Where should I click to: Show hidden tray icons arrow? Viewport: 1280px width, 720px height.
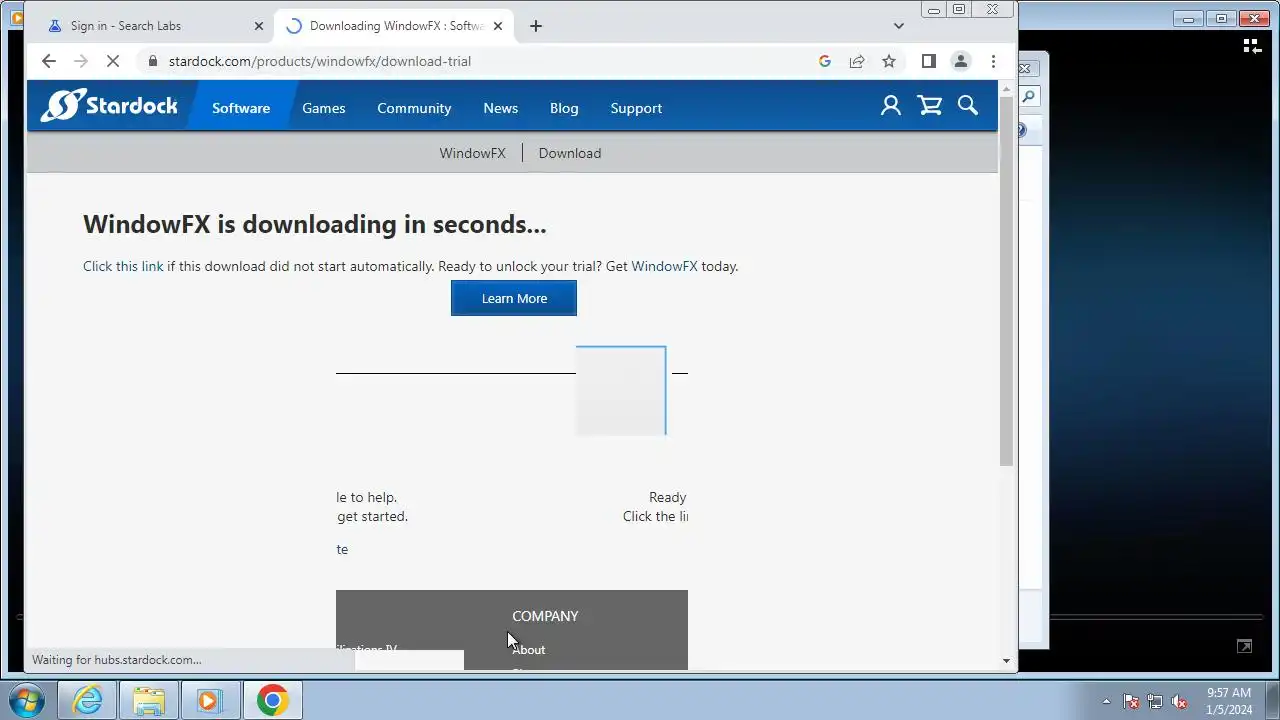[x=1106, y=701]
